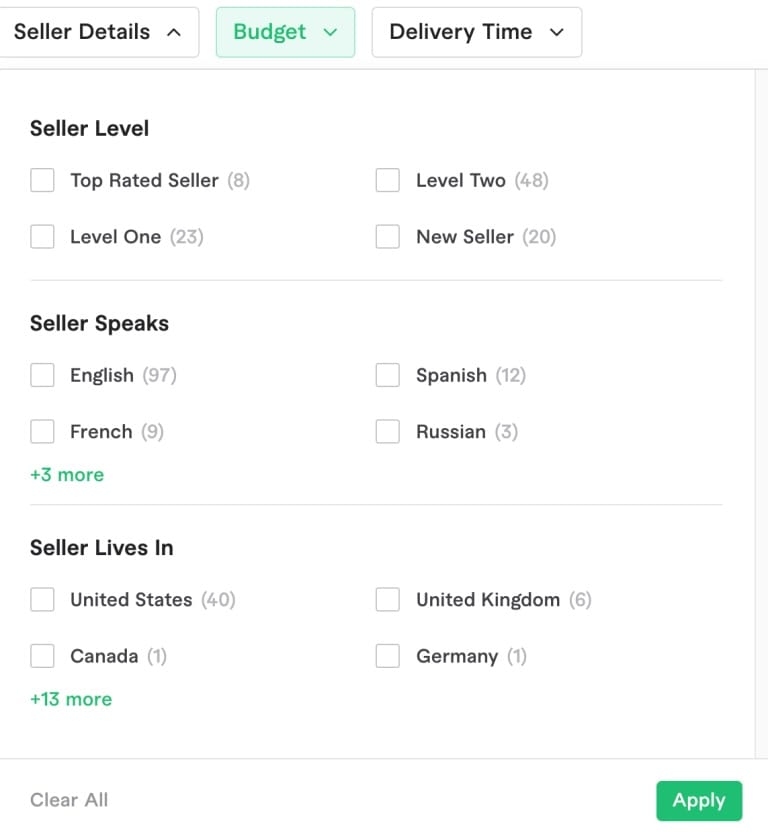Collapse the Seller Details panel
Viewport: 768px width, 836px height.
[x=100, y=31]
